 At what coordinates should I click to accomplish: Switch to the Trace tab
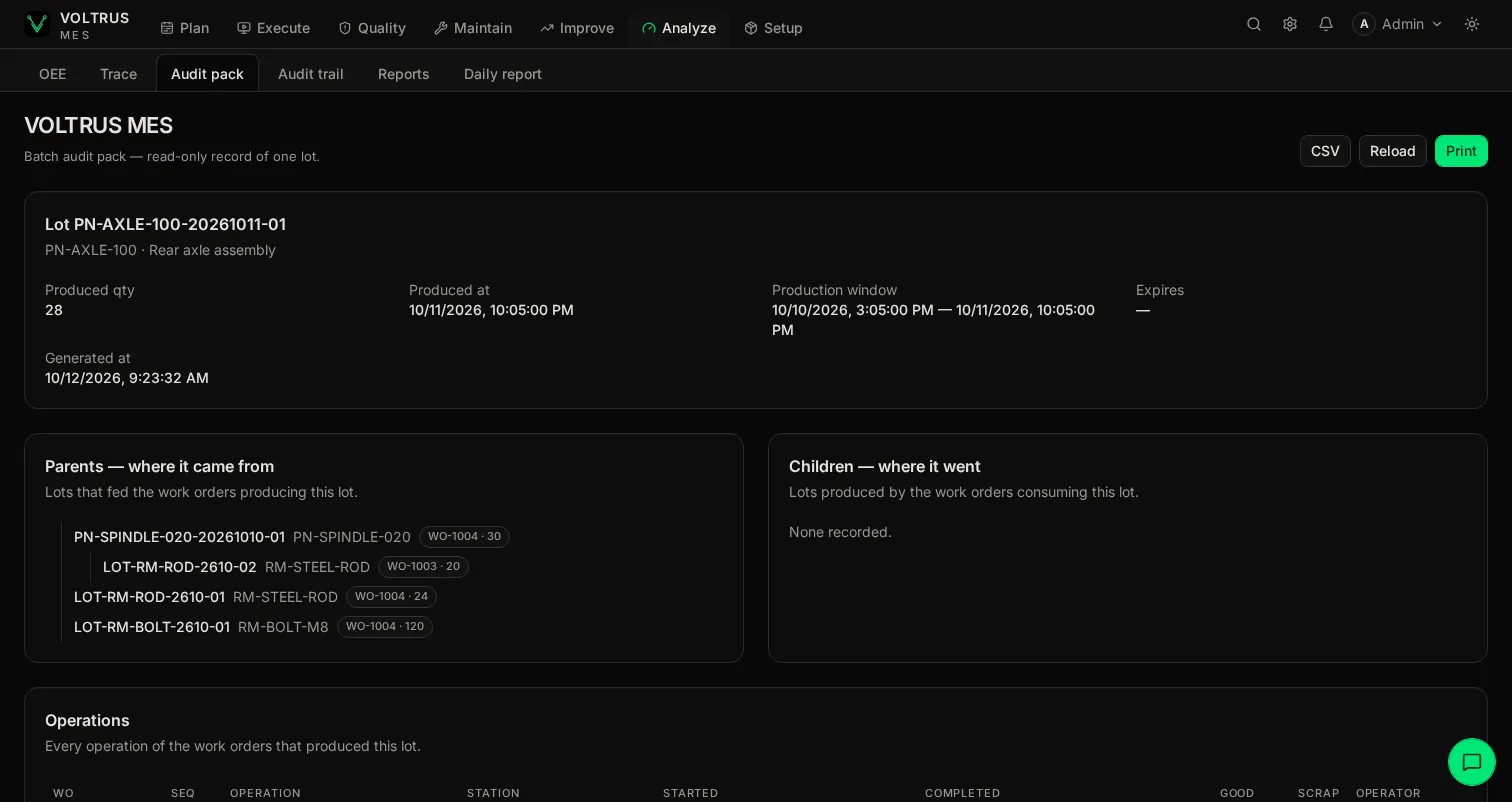click(x=118, y=74)
